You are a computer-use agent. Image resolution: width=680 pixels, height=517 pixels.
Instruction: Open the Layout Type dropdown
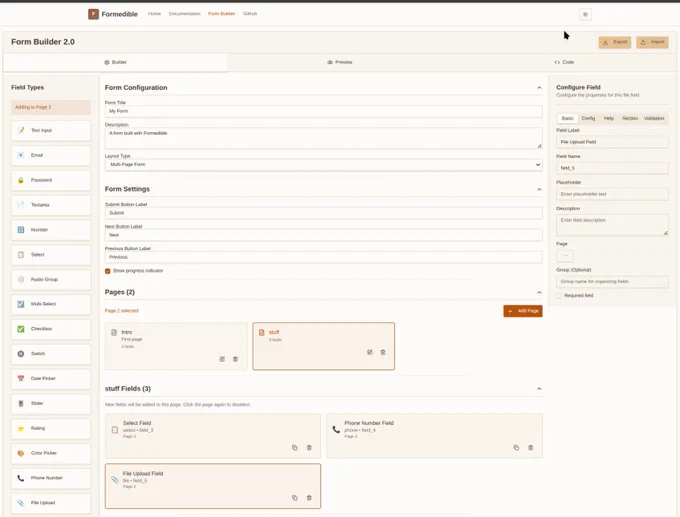click(x=324, y=165)
